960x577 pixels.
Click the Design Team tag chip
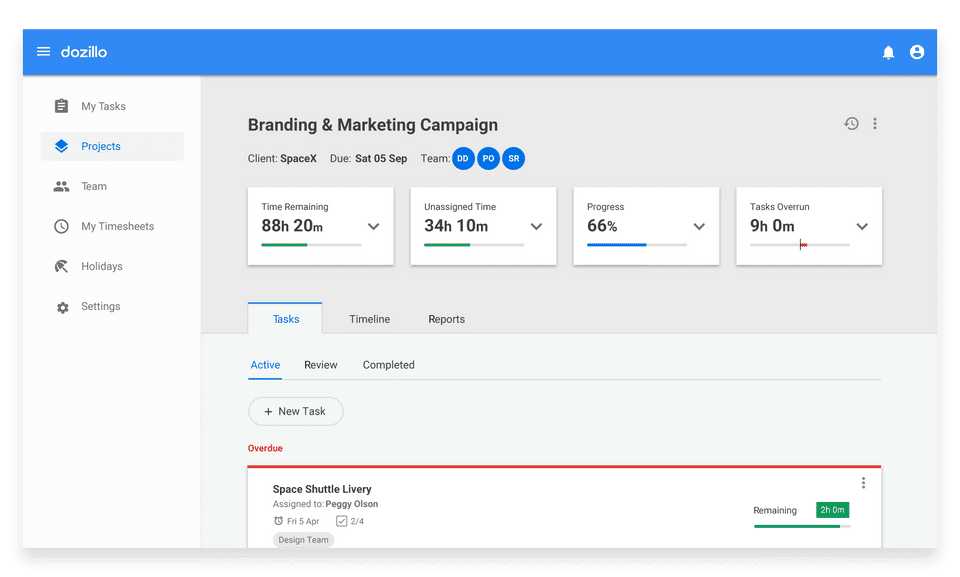[x=303, y=540]
